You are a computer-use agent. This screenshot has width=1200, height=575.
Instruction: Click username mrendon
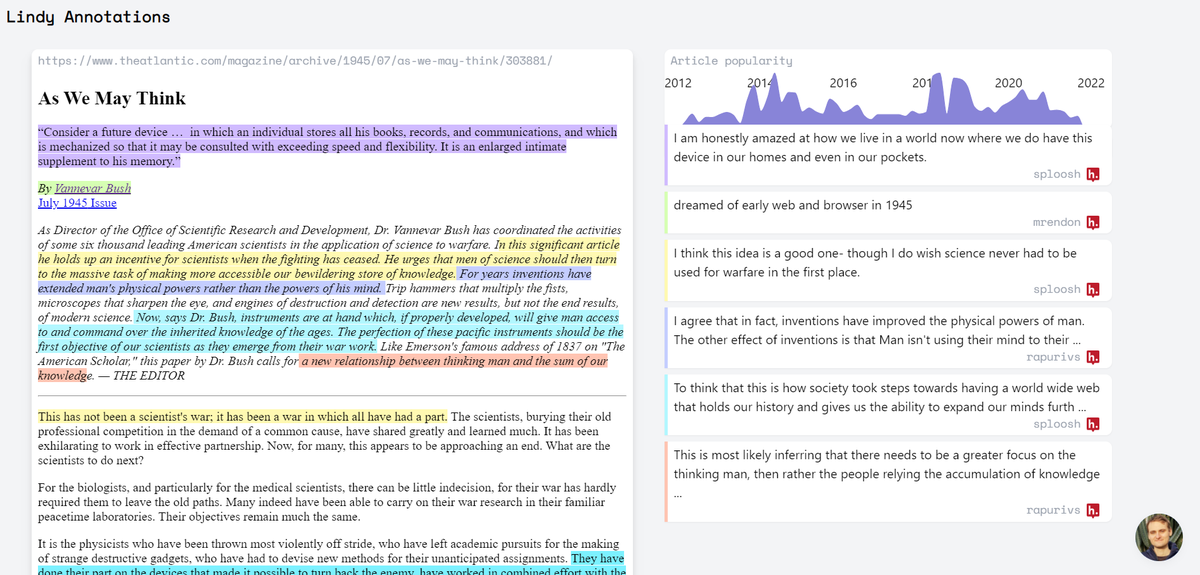(1057, 222)
